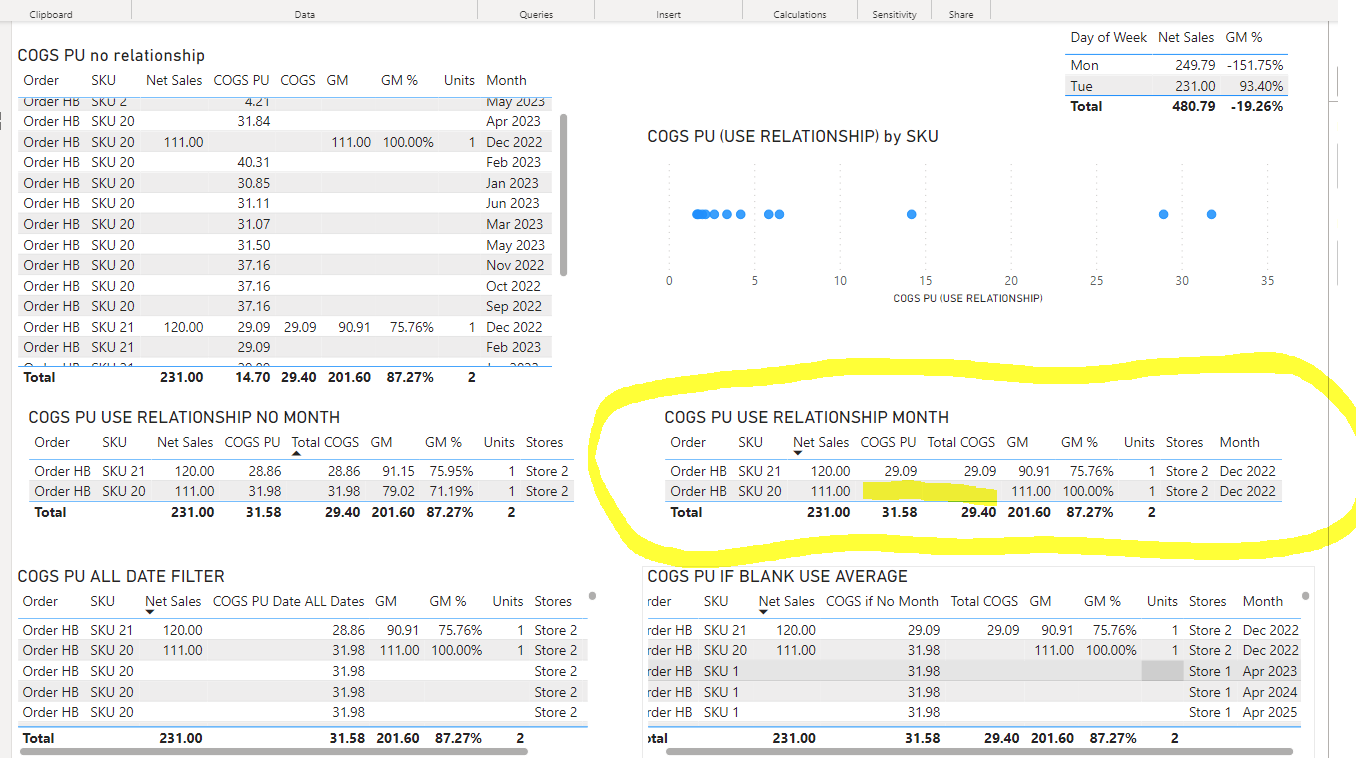This screenshot has height=758, width=1356.
Task: Click the May 2023 row with 31.50
Action: pos(285,245)
